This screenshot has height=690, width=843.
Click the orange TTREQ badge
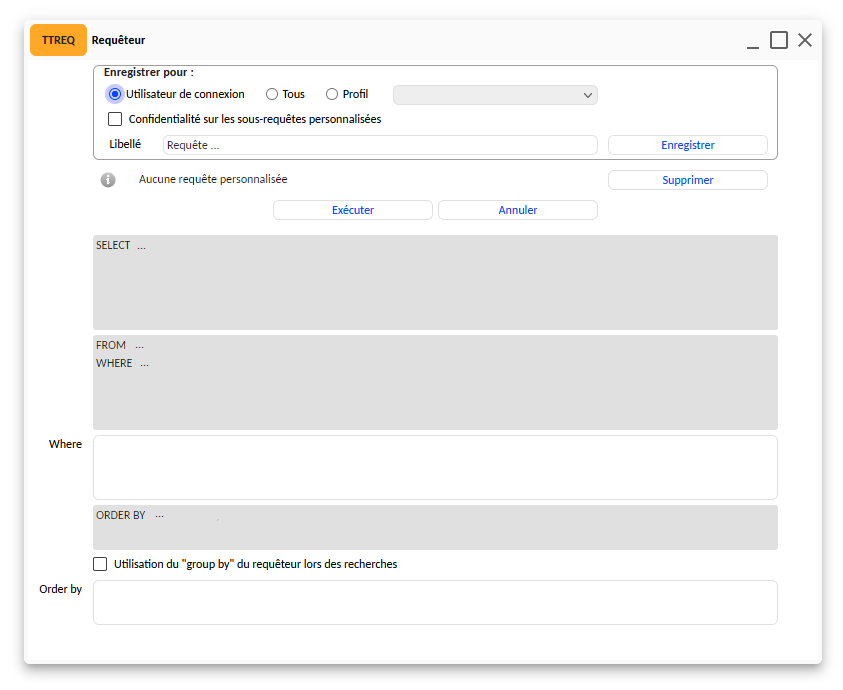(58, 40)
